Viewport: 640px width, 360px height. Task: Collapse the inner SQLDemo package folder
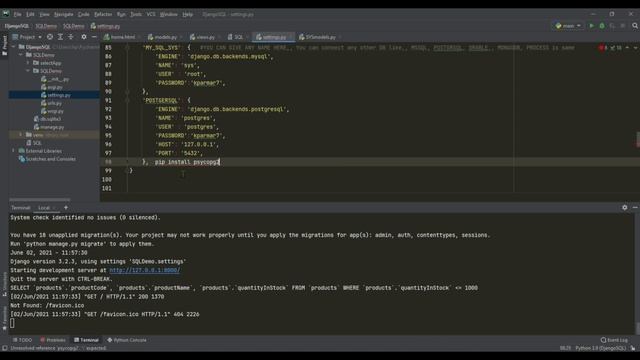click(x=28, y=71)
